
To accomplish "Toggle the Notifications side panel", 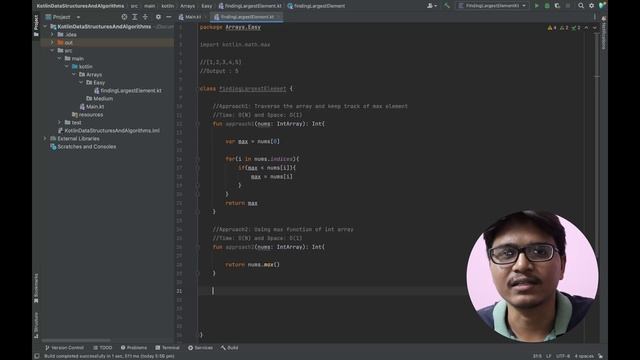I will click(604, 33).
